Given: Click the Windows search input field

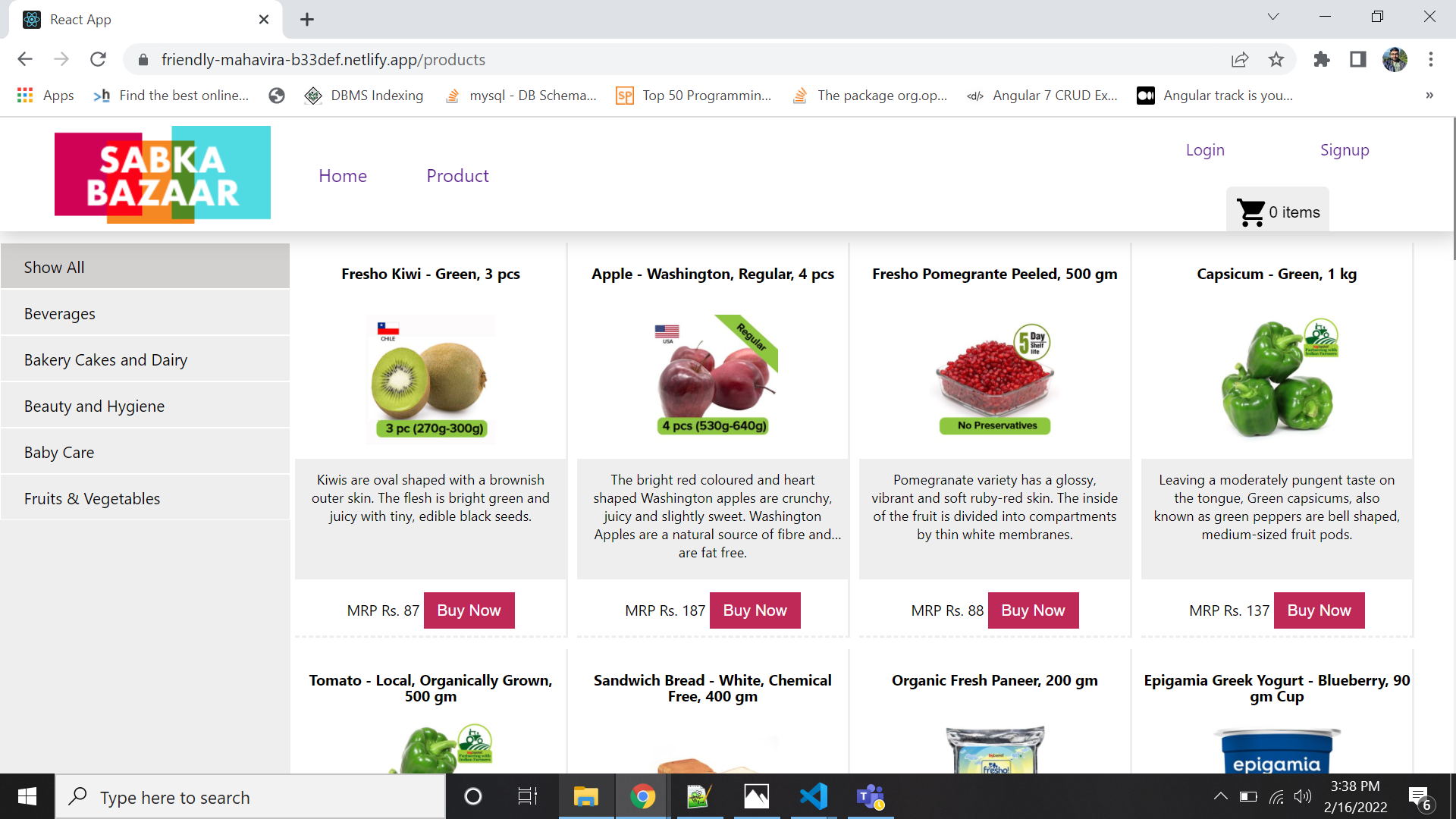Looking at the screenshot, I should pyautogui.click(x=250, y=796).
